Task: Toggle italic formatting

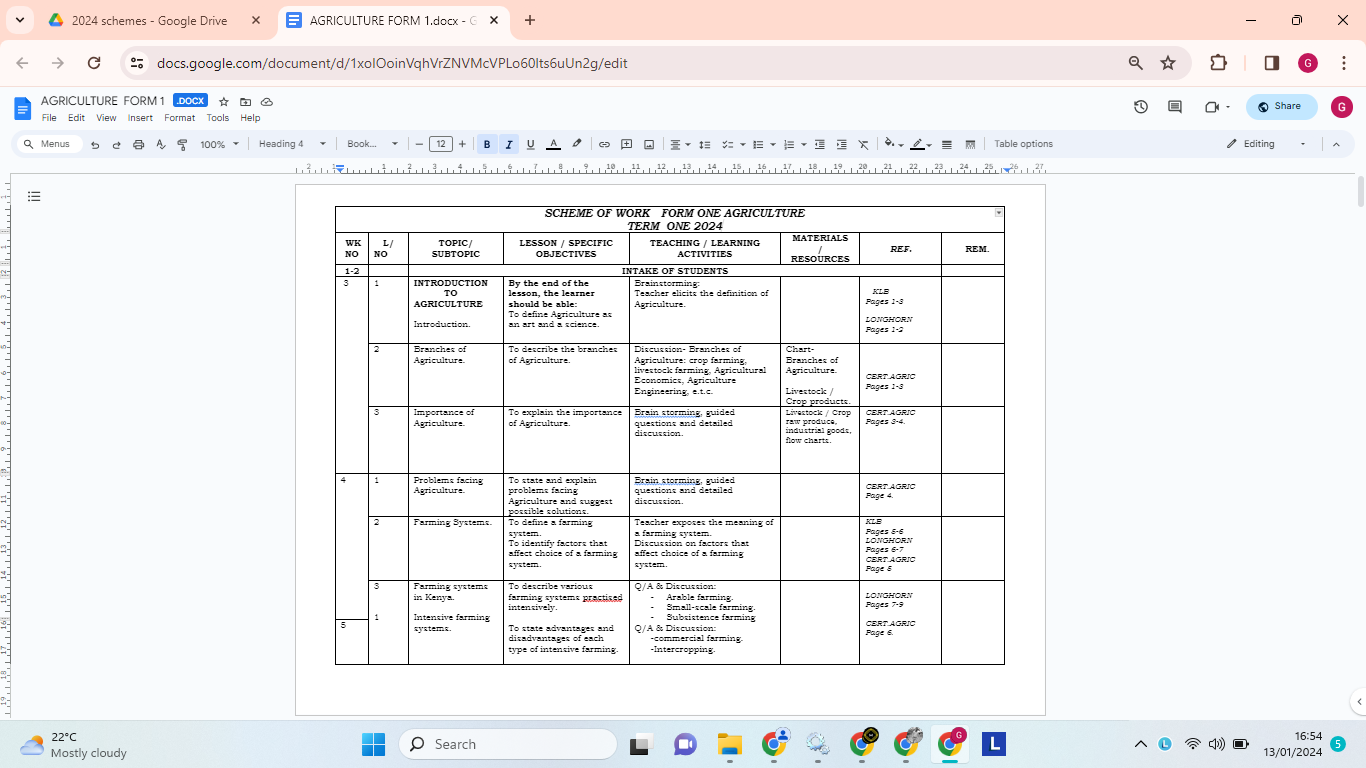Action: pyautogui.click(x=508, y=144)
